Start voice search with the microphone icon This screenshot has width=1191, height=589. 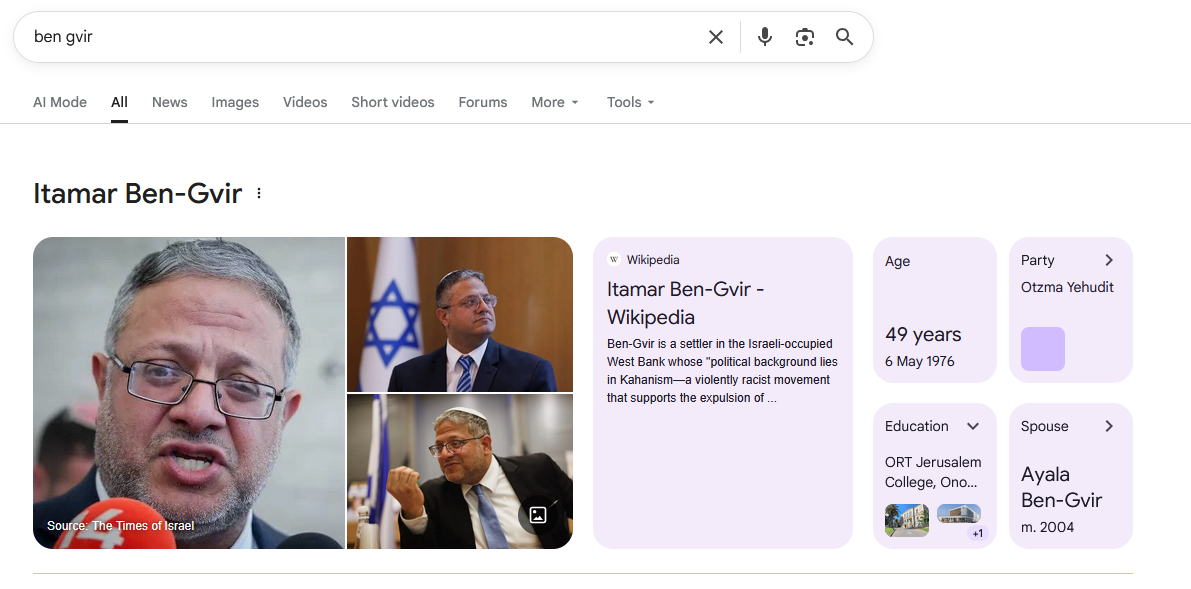click(765, 37)
